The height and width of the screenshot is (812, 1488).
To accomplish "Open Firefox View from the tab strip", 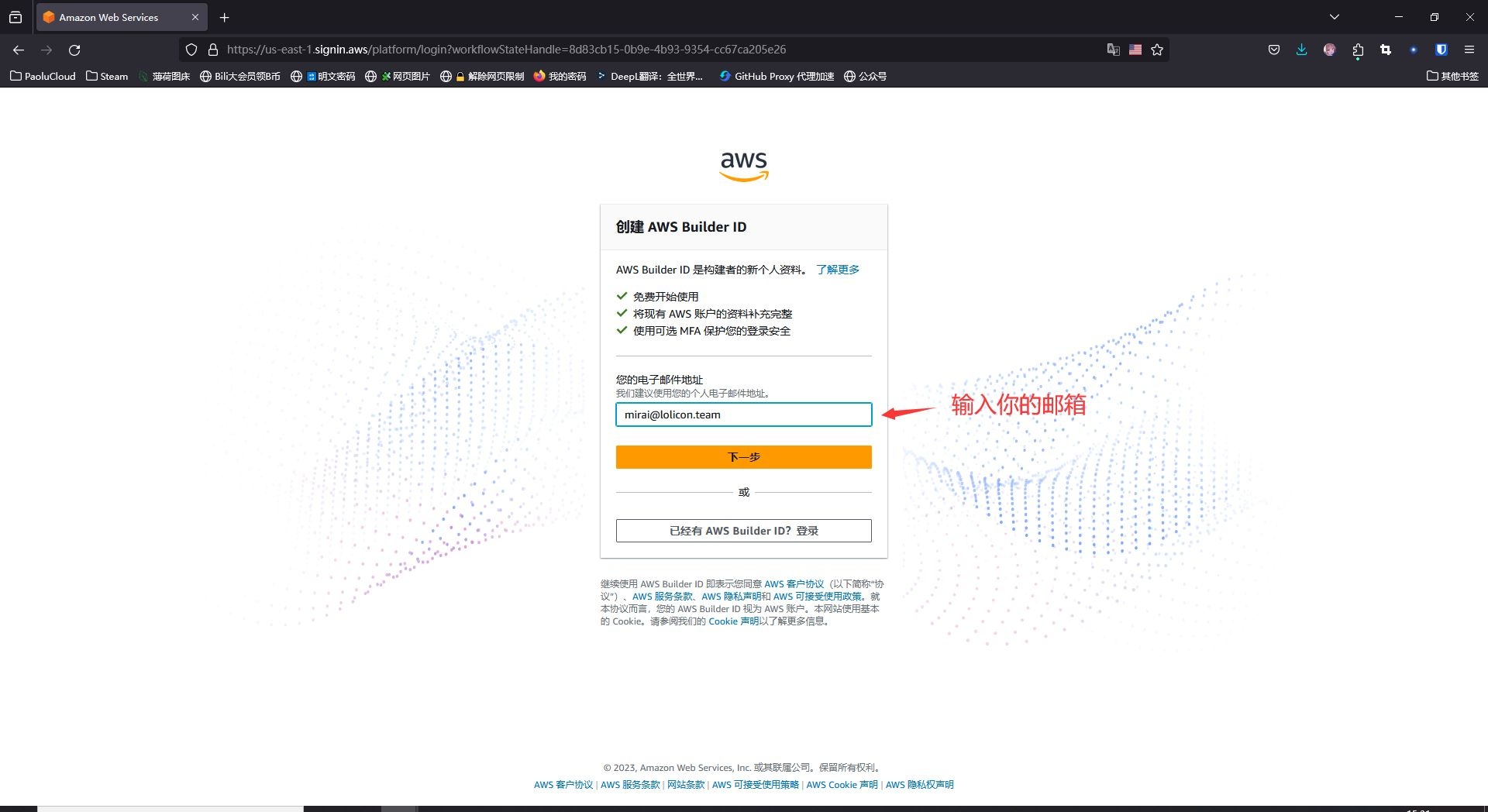I will [15, 17].
